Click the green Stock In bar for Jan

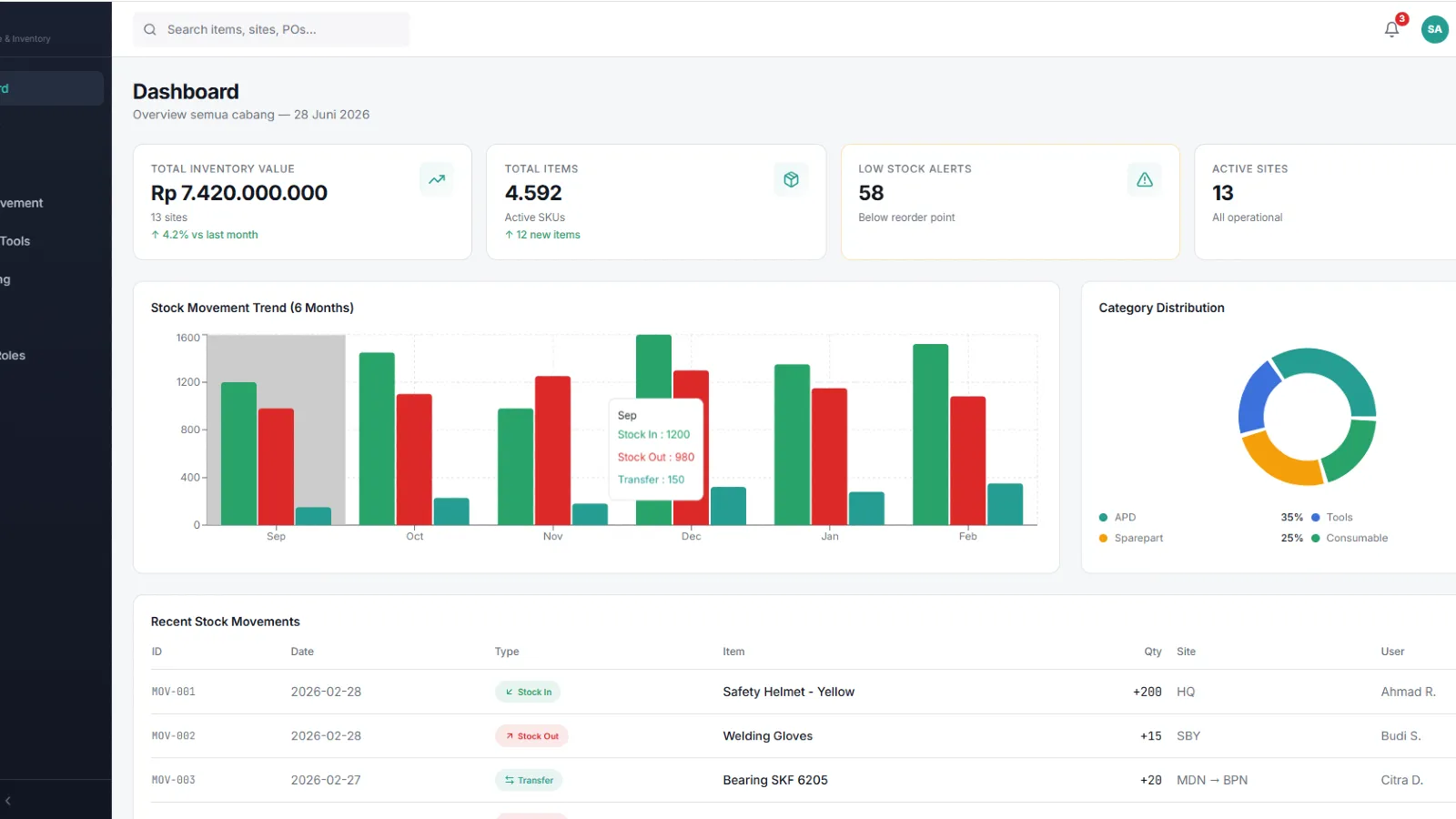(x=792, y=444)
